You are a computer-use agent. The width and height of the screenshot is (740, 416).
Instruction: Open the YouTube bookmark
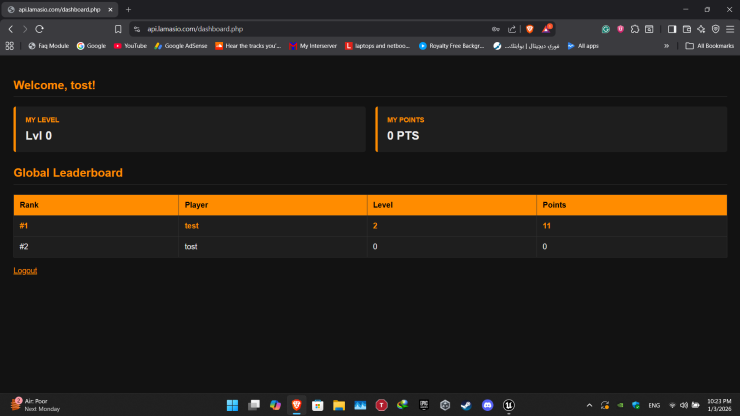coord(130,45)
